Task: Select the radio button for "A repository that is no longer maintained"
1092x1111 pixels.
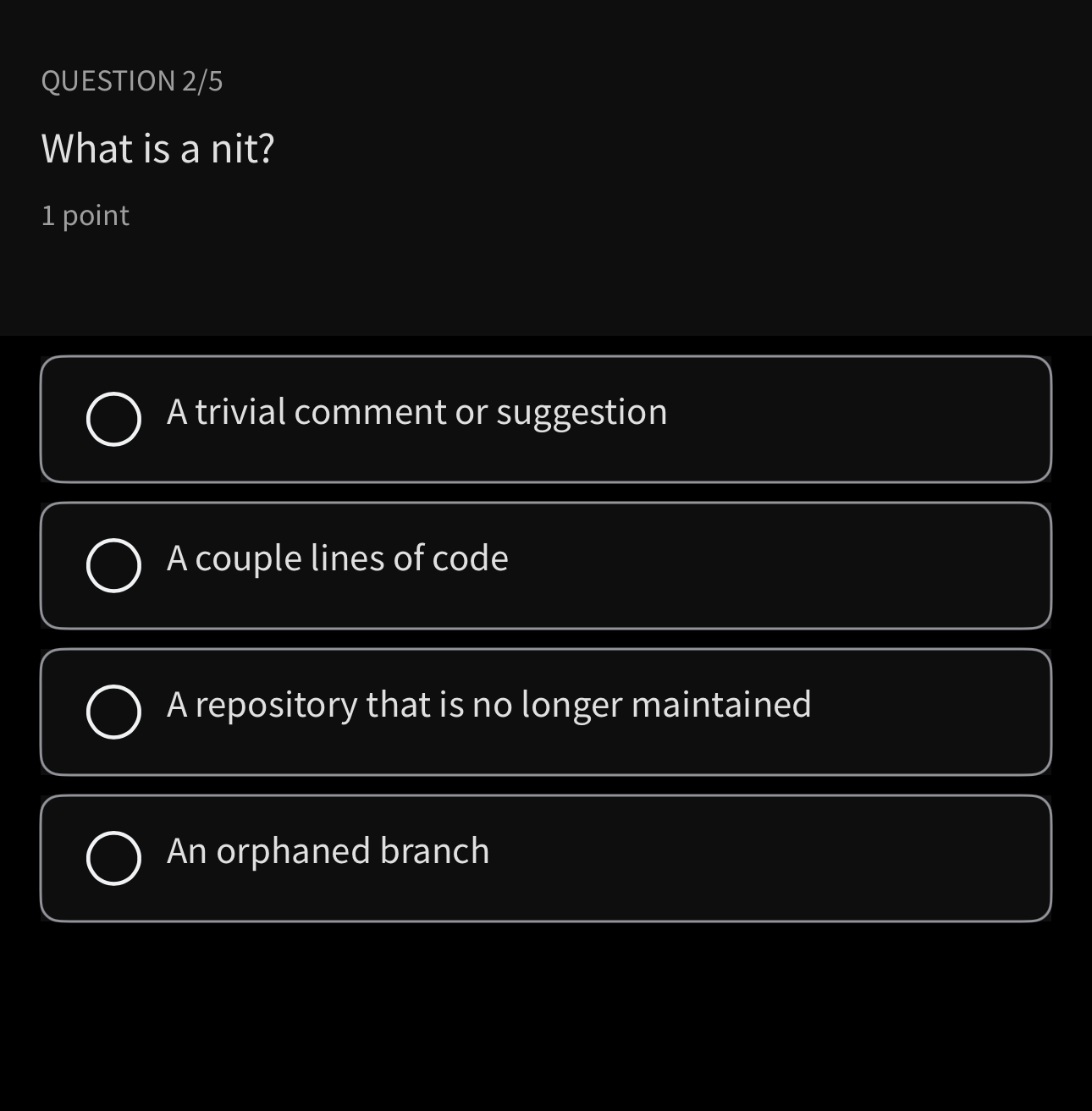Action: (x=113, y=712)
